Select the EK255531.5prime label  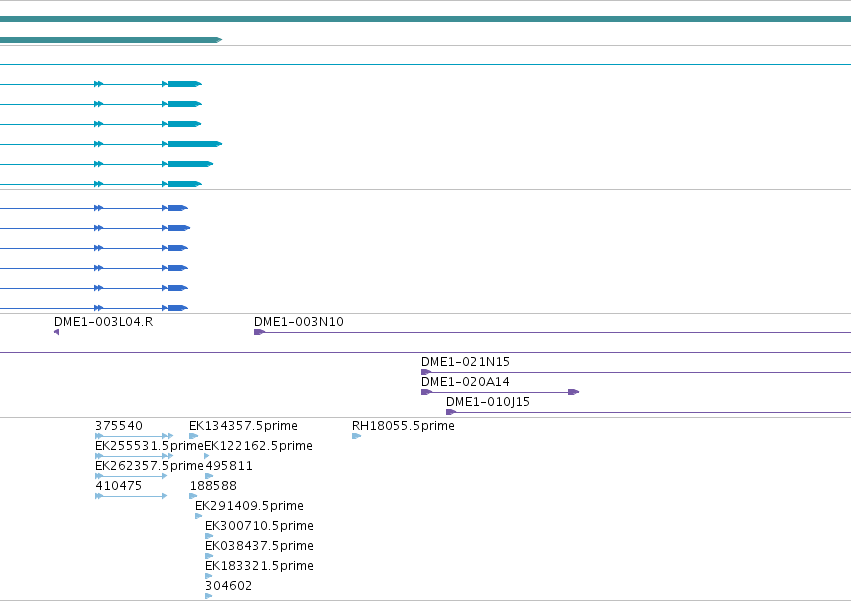coord(149,446)
